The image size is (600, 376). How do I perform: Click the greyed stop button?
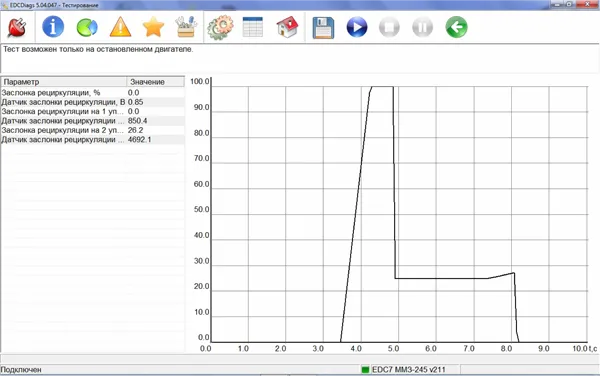pyautogui.click(x=390, y=27)
